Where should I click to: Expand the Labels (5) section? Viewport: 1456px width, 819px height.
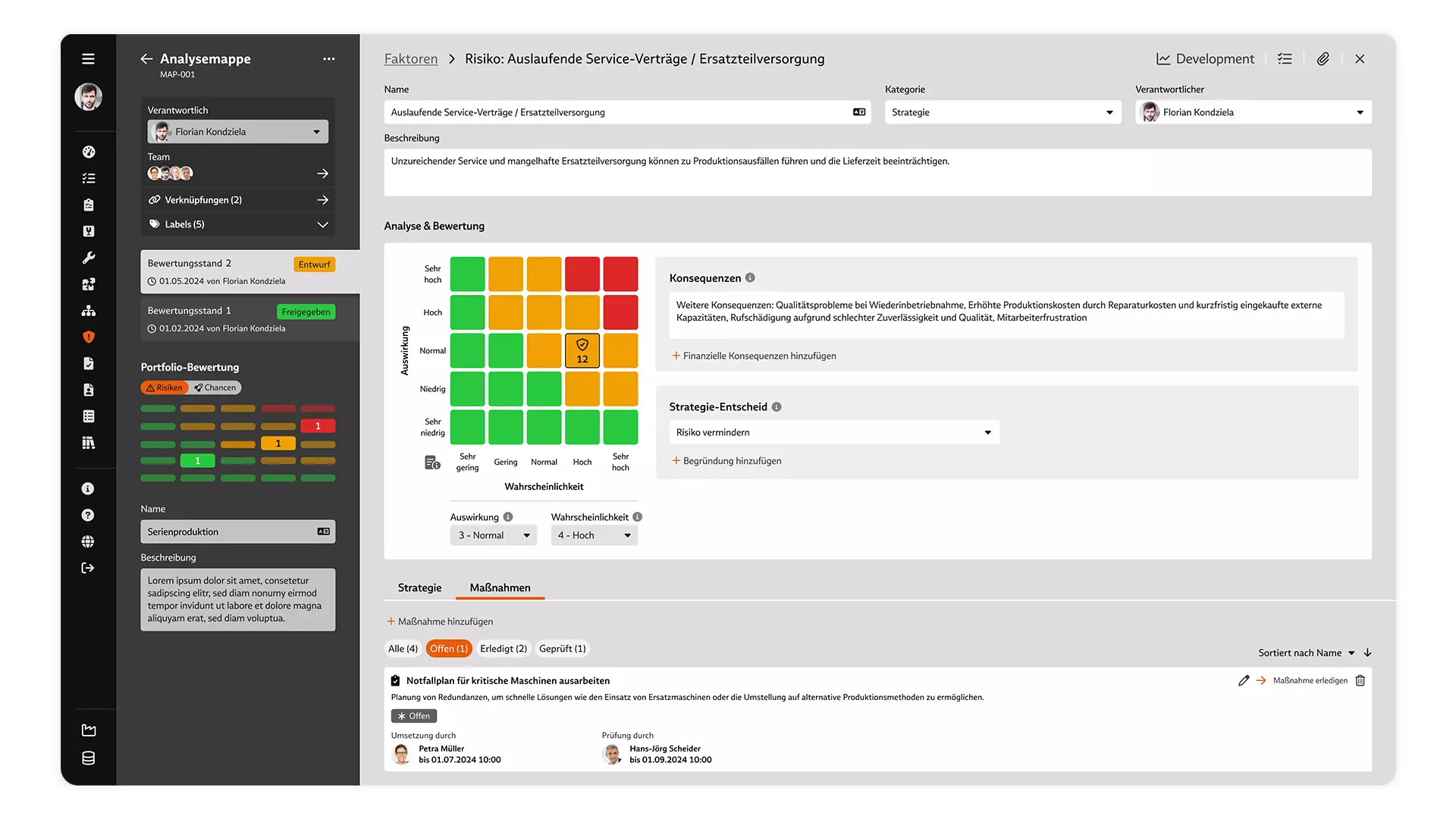click(x=238, y=224)
